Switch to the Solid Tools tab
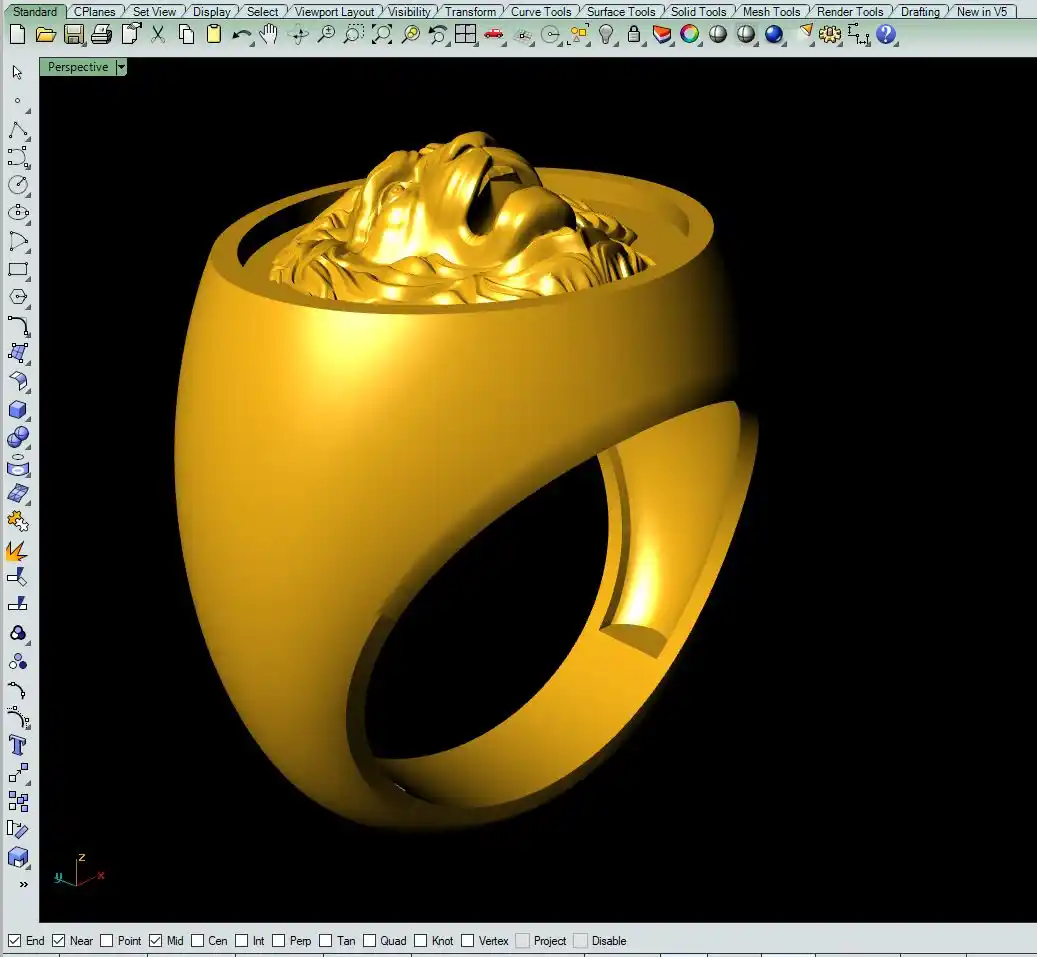This screenshot has width=1037, height=957. click(x=698, y=12)
